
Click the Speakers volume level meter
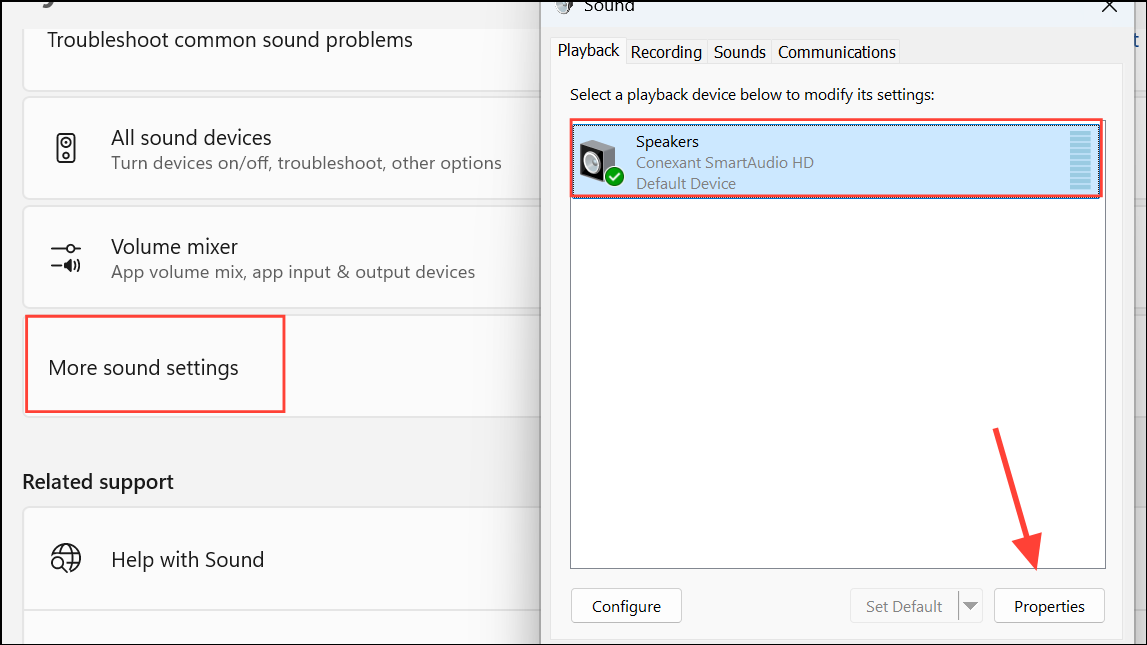pyautogui.click(x=1079, y=160)
